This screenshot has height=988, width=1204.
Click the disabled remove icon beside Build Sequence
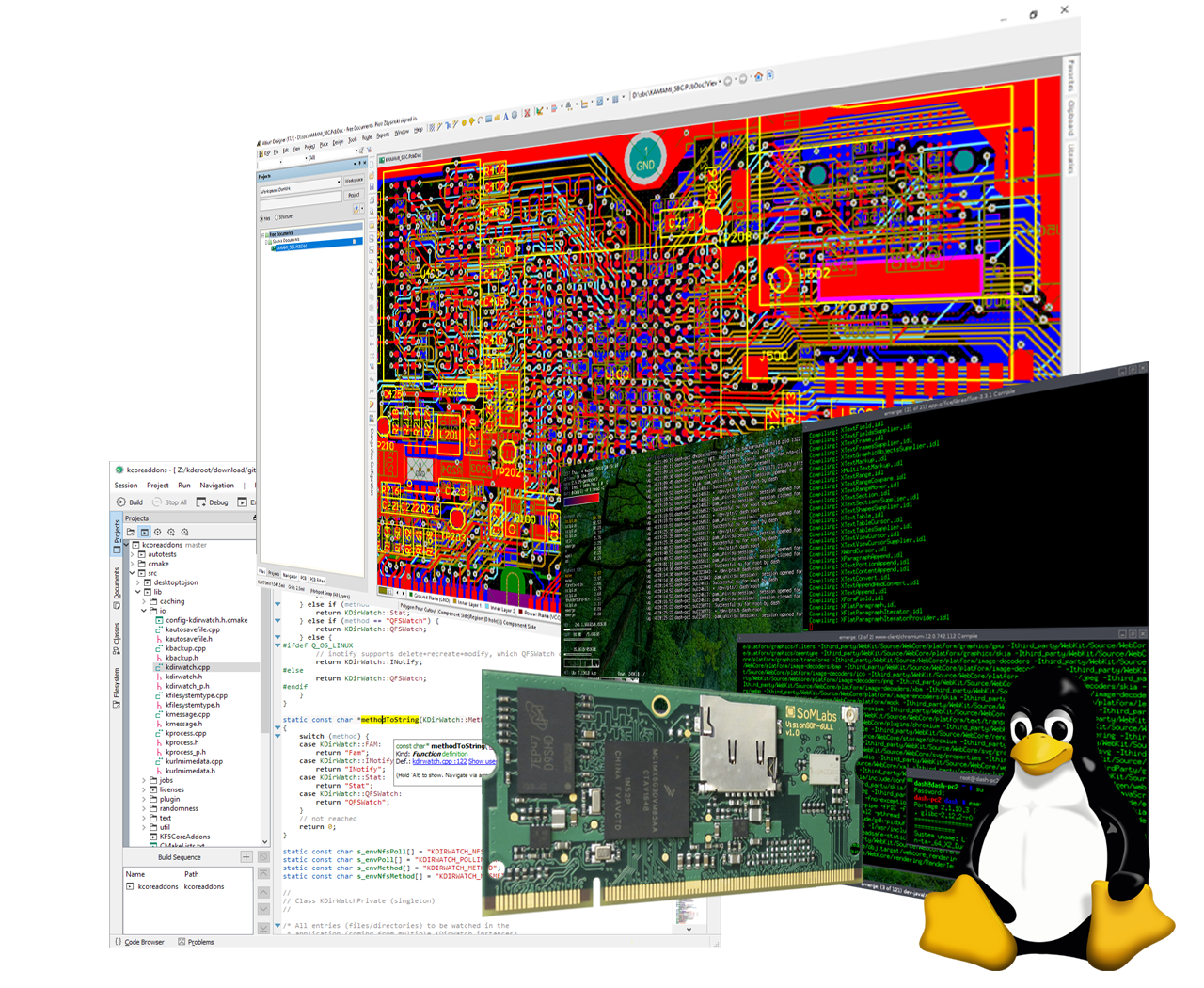tap(263, 857)
